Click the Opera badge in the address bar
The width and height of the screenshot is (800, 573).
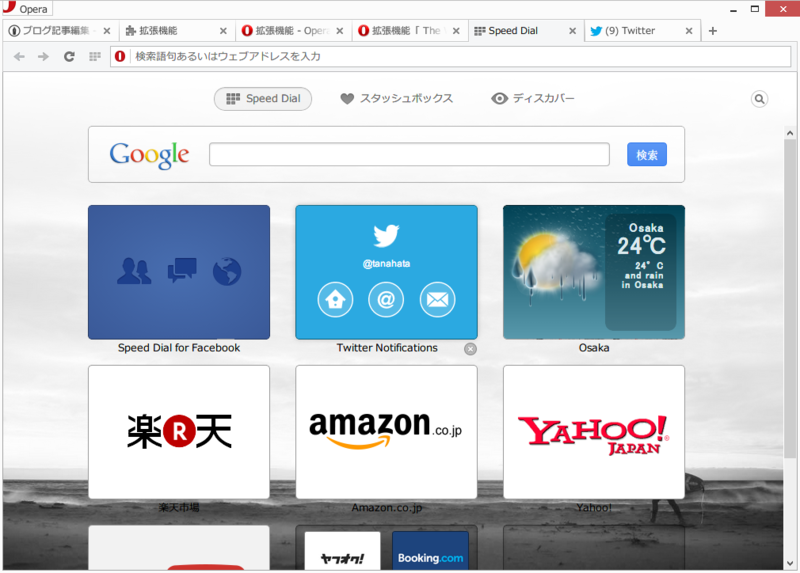coord(120,56)
